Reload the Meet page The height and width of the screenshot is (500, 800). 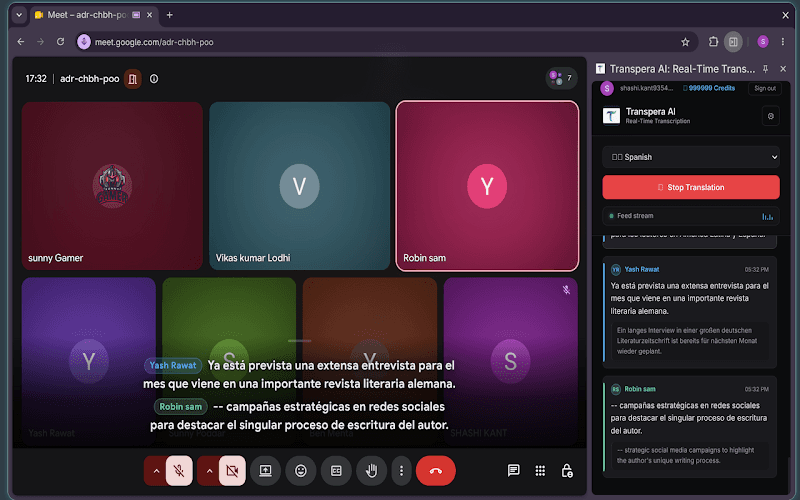point(60,42)
